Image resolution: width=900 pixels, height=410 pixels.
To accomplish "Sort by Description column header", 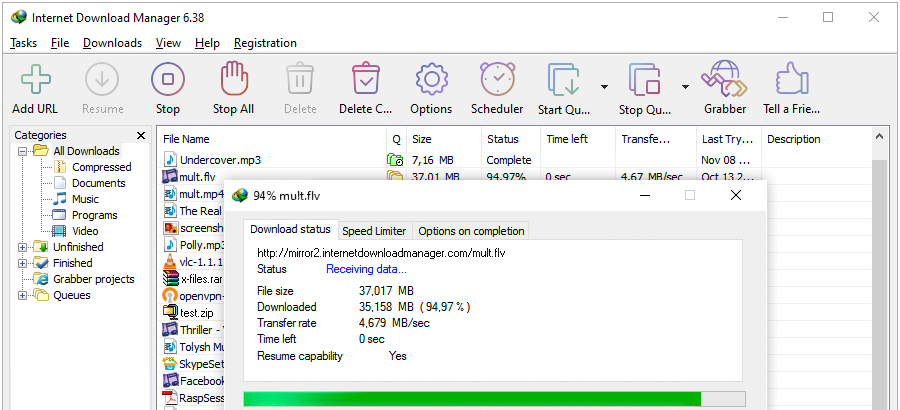I will (x=814, y=139).
